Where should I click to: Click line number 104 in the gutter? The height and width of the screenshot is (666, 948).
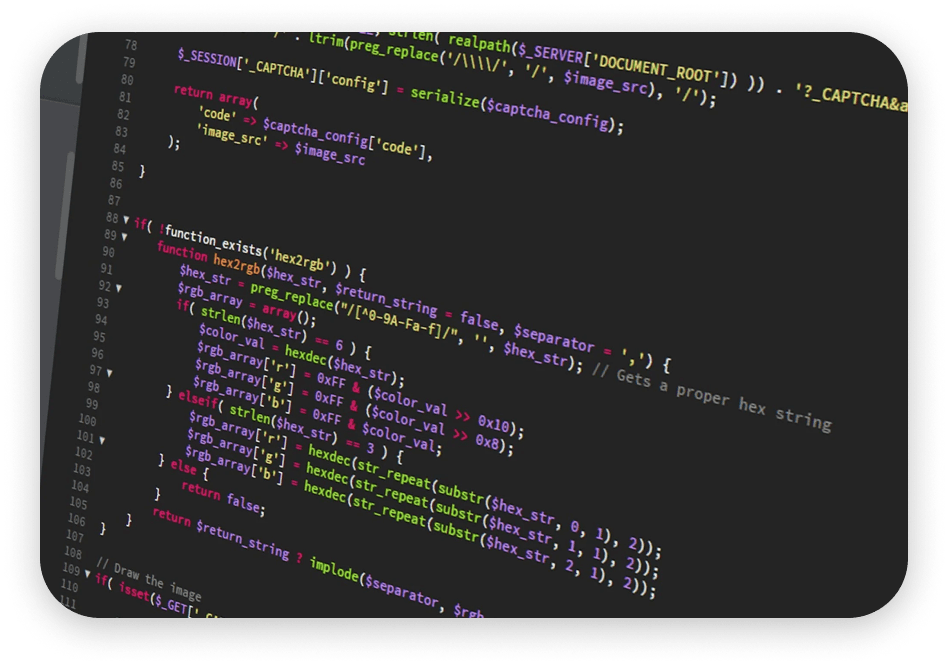pyautogui.click(x=77, y=485)
